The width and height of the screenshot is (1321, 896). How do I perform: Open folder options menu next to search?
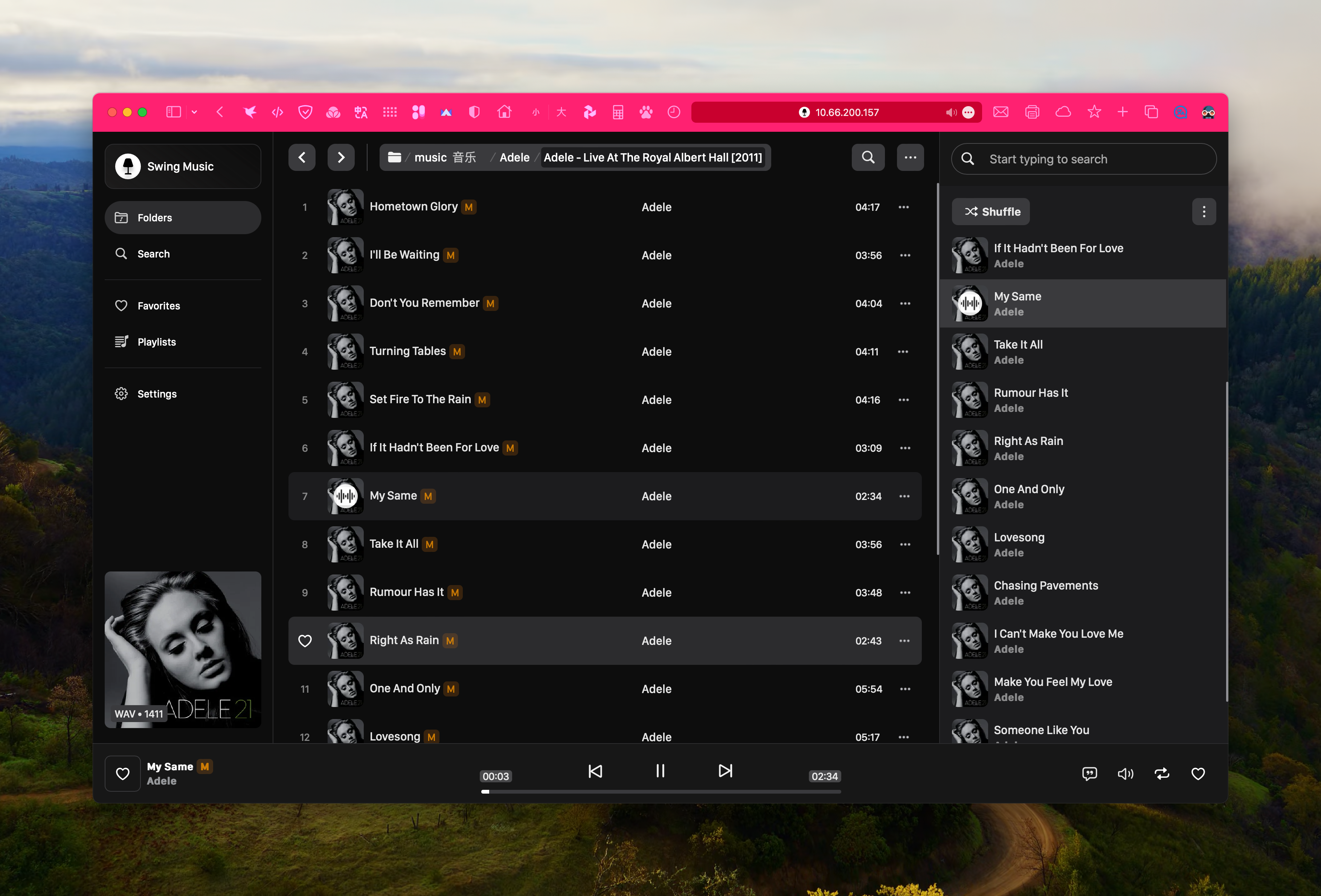point(910,157)
